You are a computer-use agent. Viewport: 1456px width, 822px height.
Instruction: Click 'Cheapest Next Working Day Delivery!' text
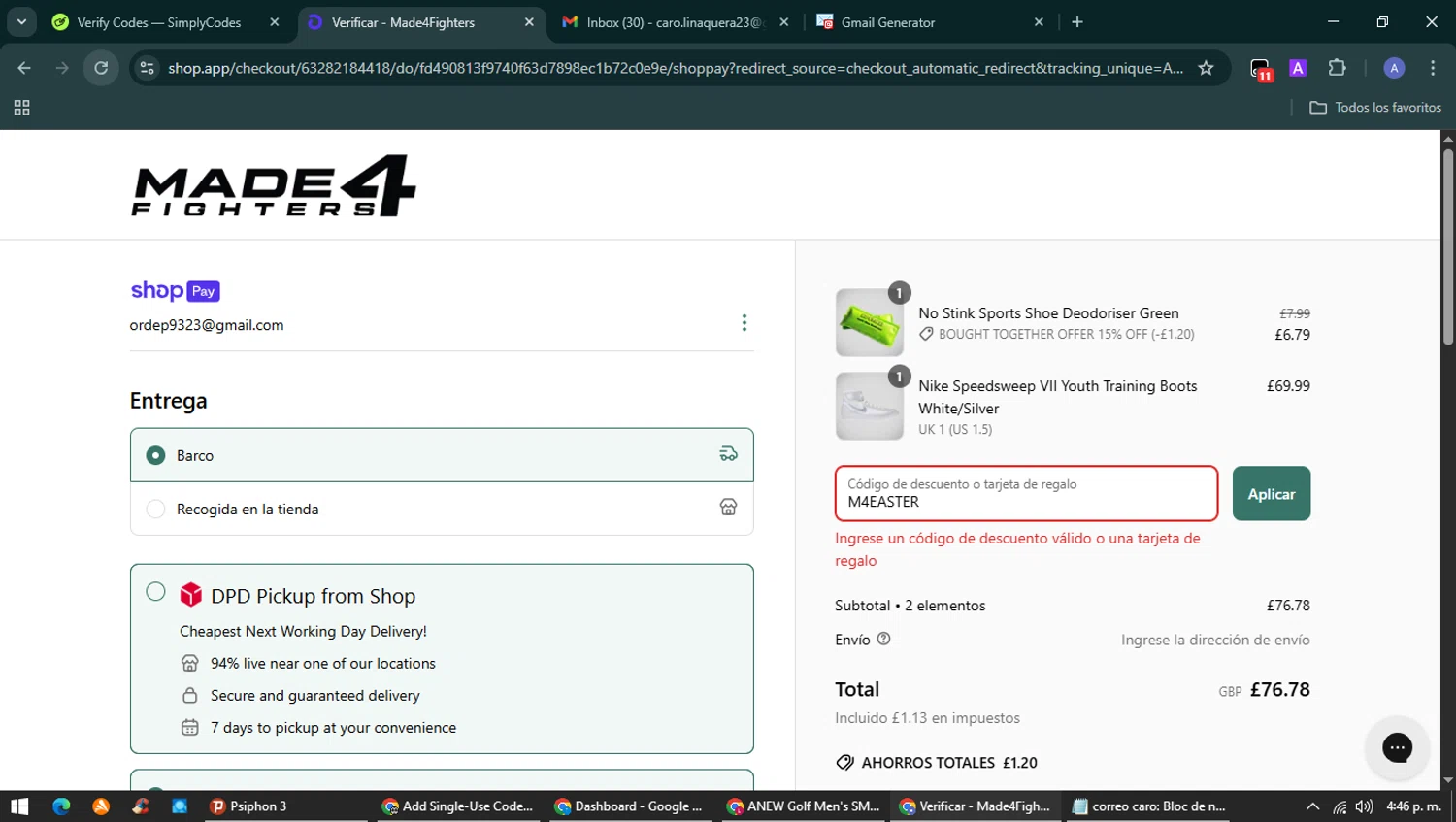pos(303,631)
